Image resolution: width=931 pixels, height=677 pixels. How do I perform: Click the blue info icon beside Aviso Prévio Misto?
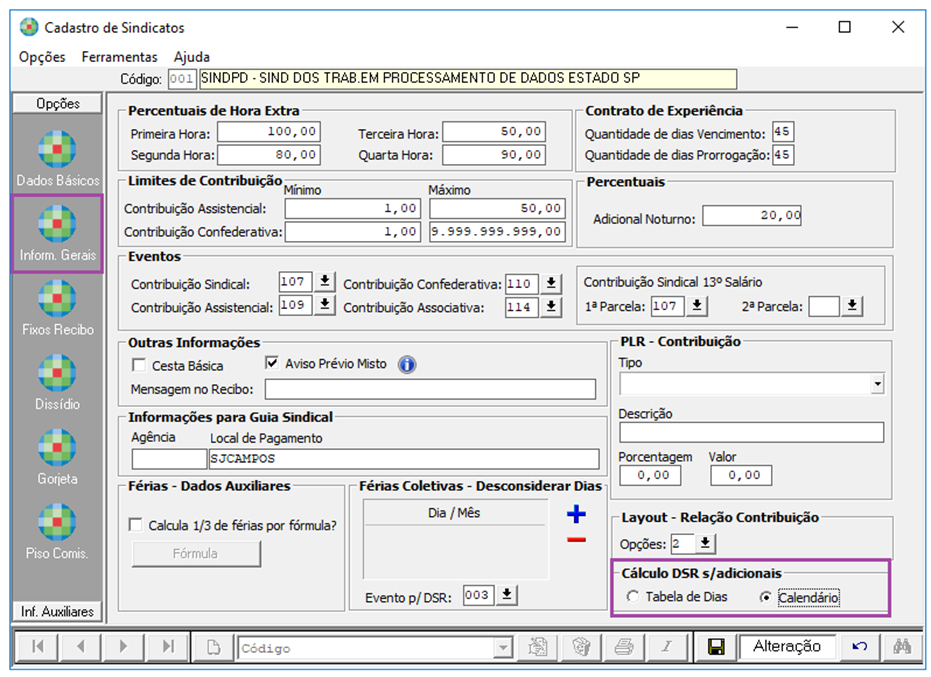coord(407,364)
